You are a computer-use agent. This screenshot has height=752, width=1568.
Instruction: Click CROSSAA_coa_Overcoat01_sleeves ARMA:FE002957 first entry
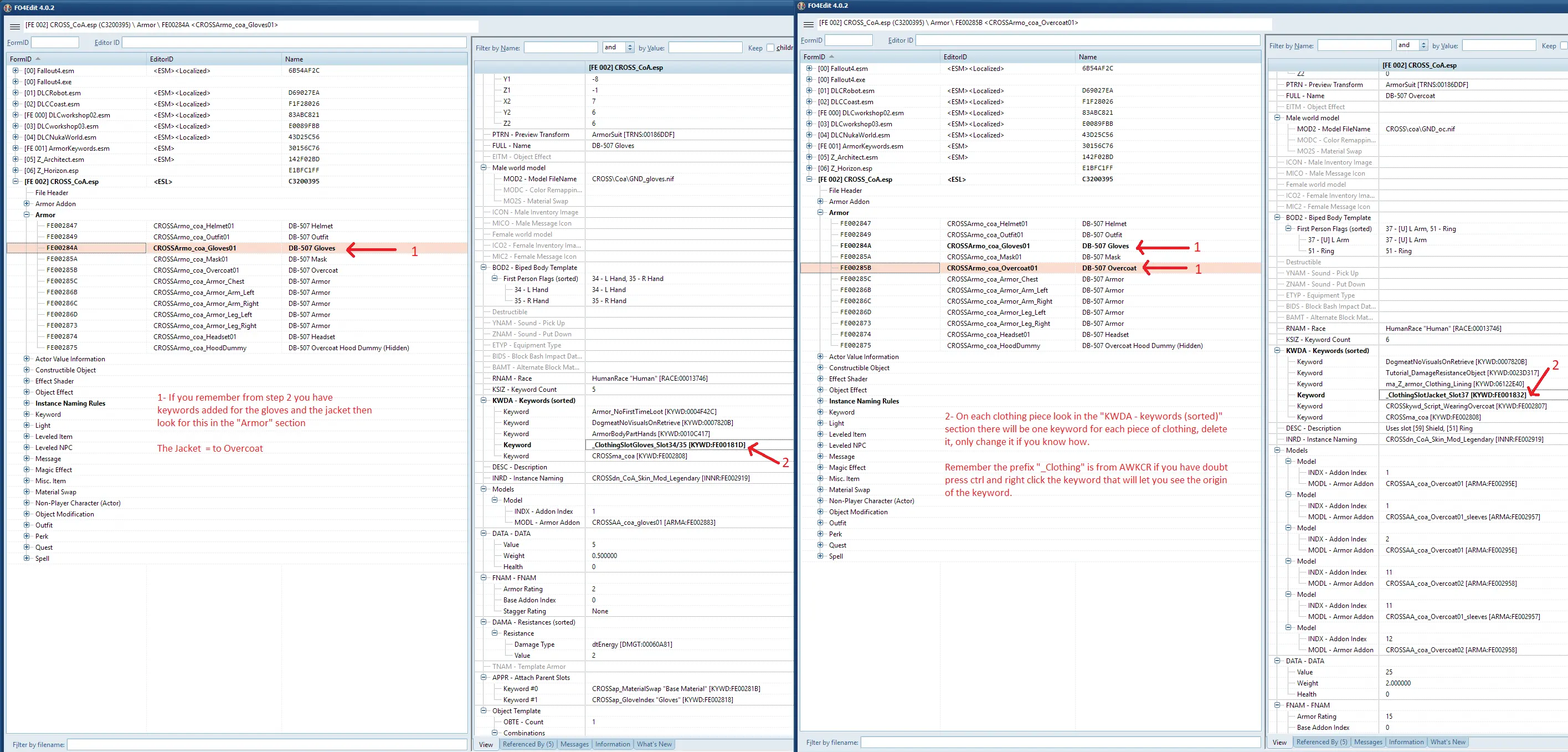pos(1463,516)
